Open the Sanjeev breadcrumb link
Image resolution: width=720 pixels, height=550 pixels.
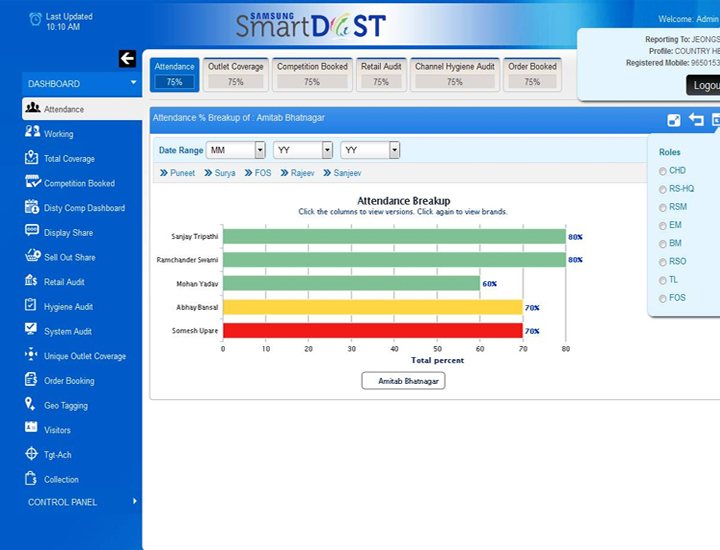click(348, 173)
